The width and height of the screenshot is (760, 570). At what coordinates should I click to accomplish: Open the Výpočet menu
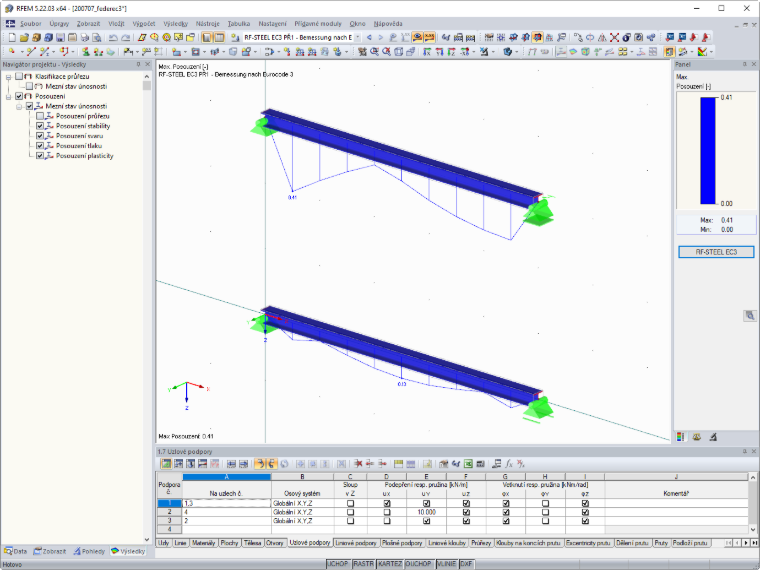(144, 23)
